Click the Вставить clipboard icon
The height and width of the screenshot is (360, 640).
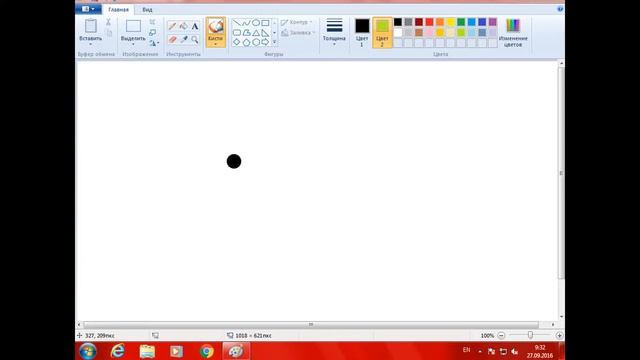[91, 26]
